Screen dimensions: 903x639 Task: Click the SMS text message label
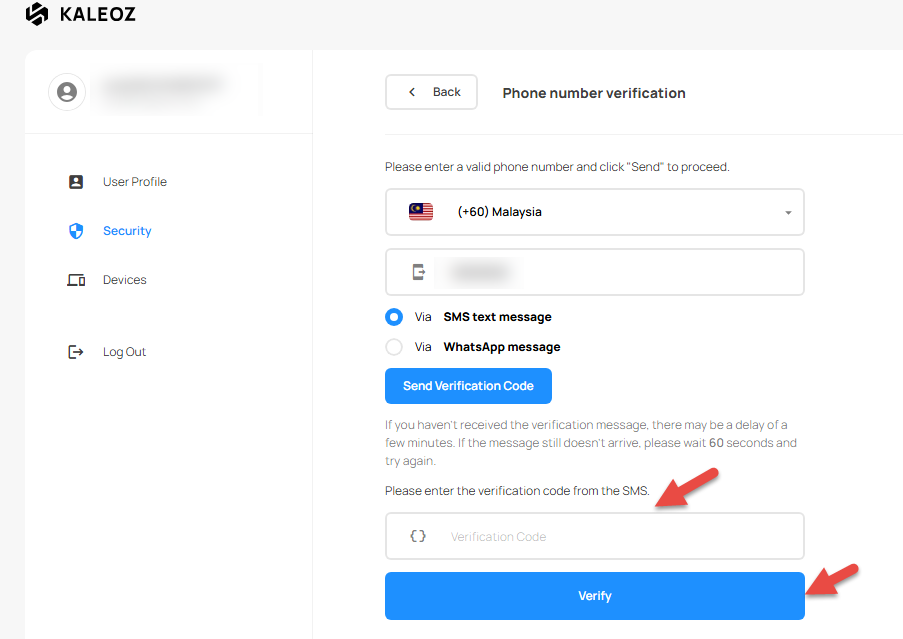pos(498,317)
